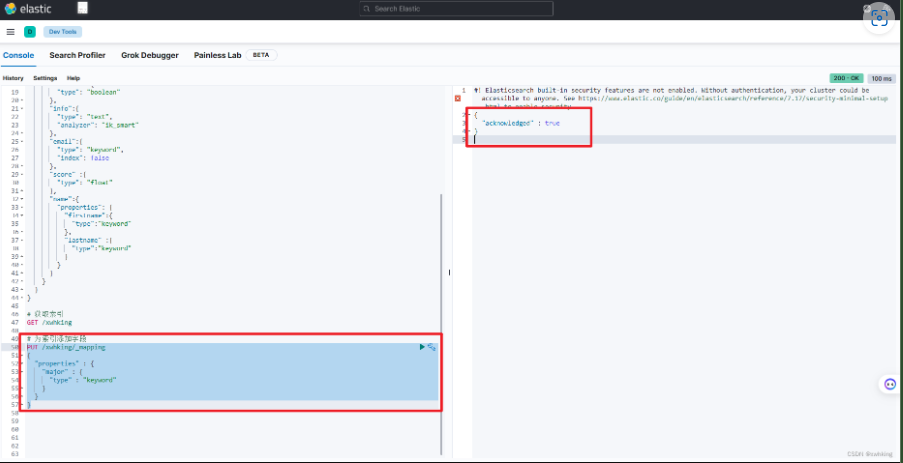Screen dimensions: 903x463
Task: Click the magnifier icon in Search Elastic
Action: pos(367,9)
